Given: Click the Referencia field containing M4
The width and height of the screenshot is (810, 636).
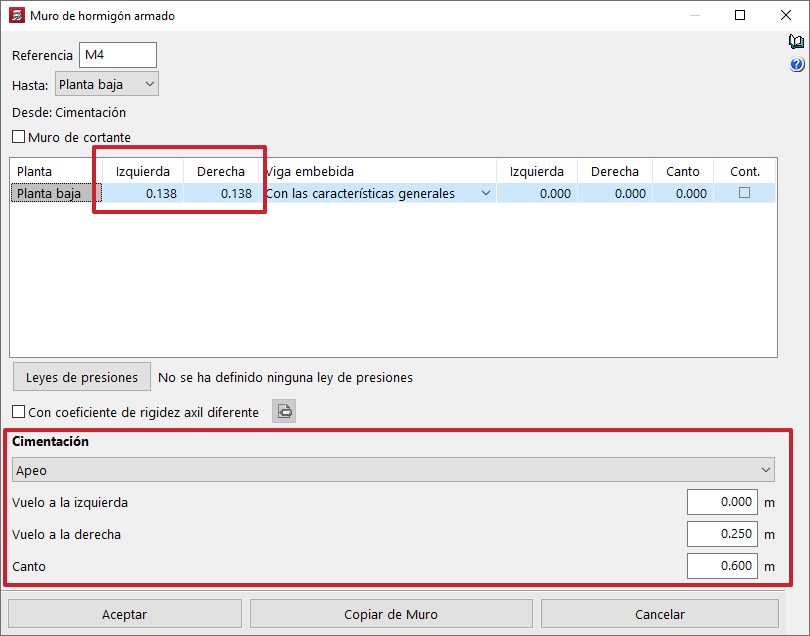Looking at the screenshot, I should click(x=118, y=55).
